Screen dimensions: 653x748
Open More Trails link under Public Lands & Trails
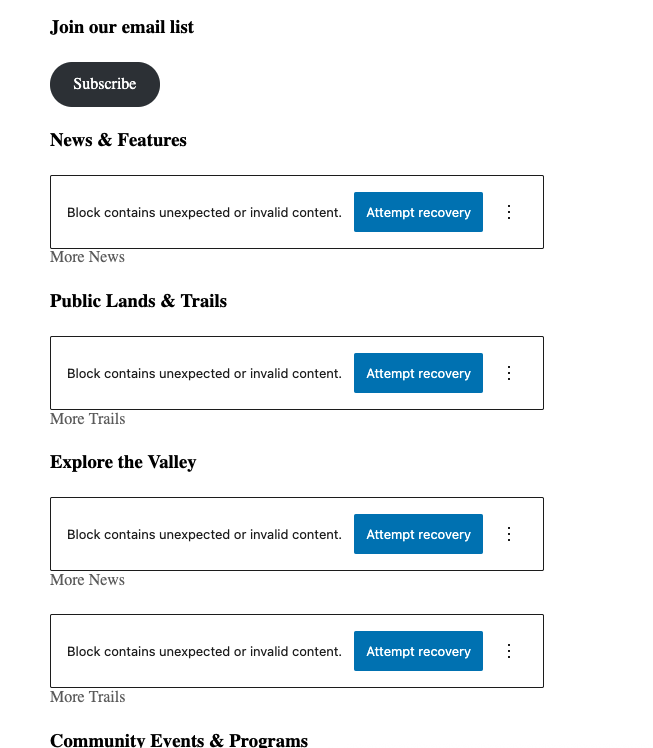tap(87, 419)
